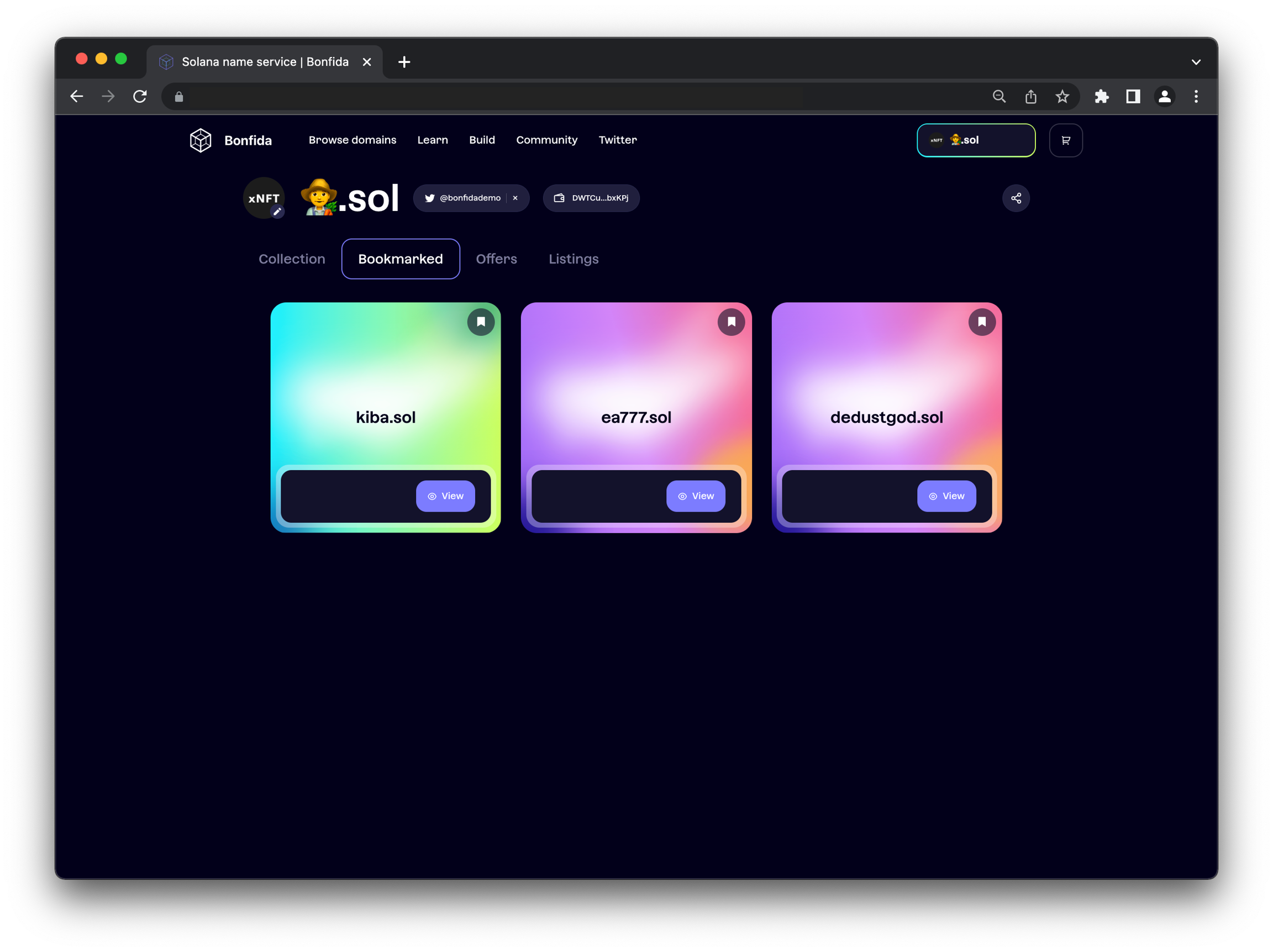
Task: Toggle the browser side panel icon
Action: [x=1133, y=97]
